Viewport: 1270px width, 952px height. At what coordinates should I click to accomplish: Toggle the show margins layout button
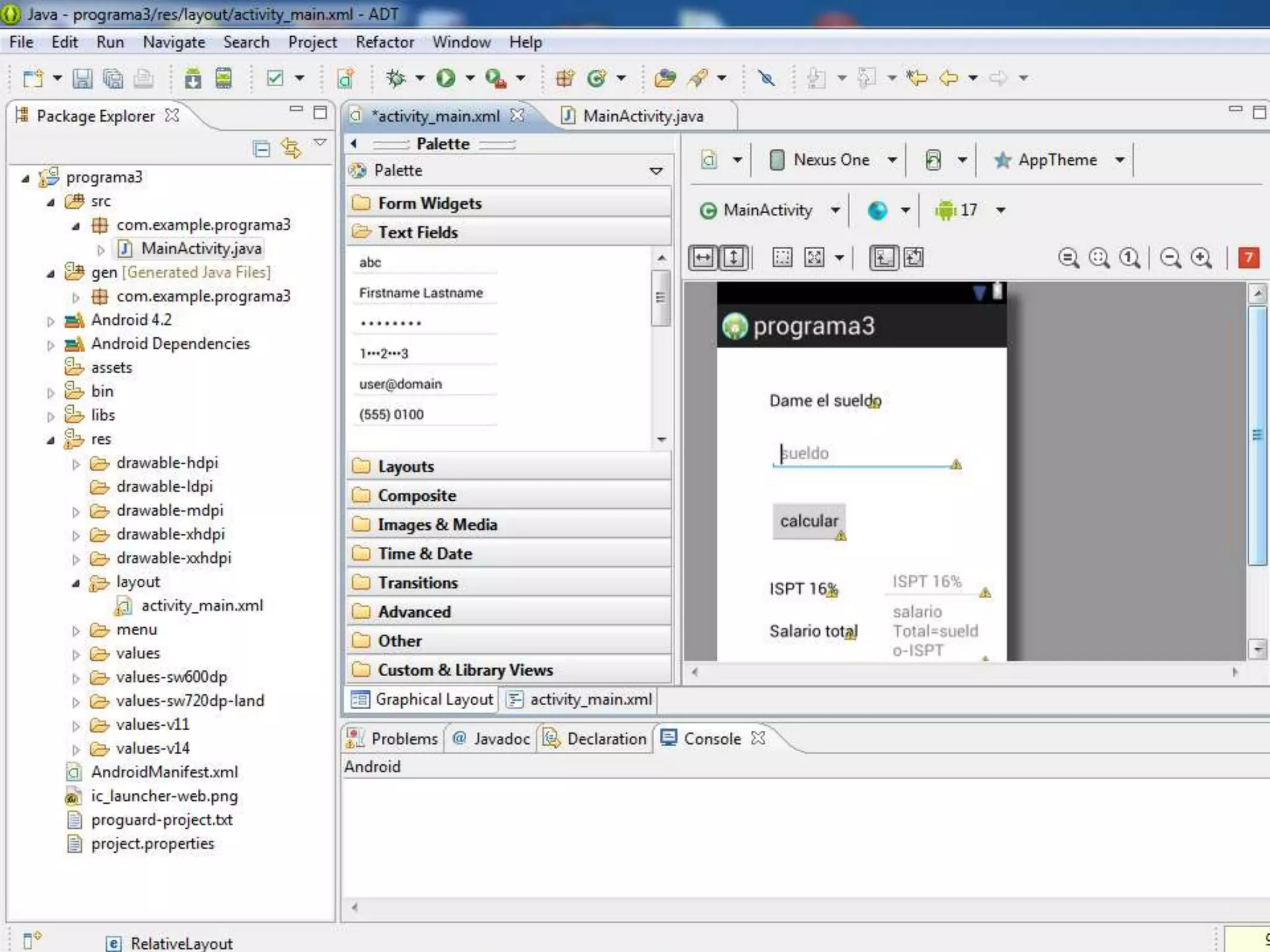click(x=783, y=258)
